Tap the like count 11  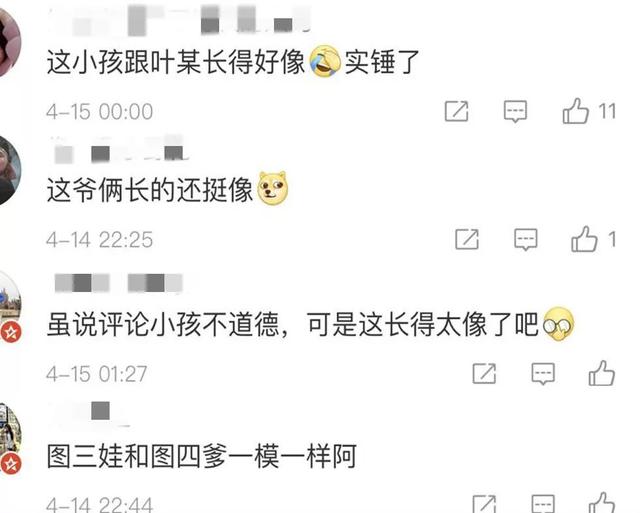point(607,111)
